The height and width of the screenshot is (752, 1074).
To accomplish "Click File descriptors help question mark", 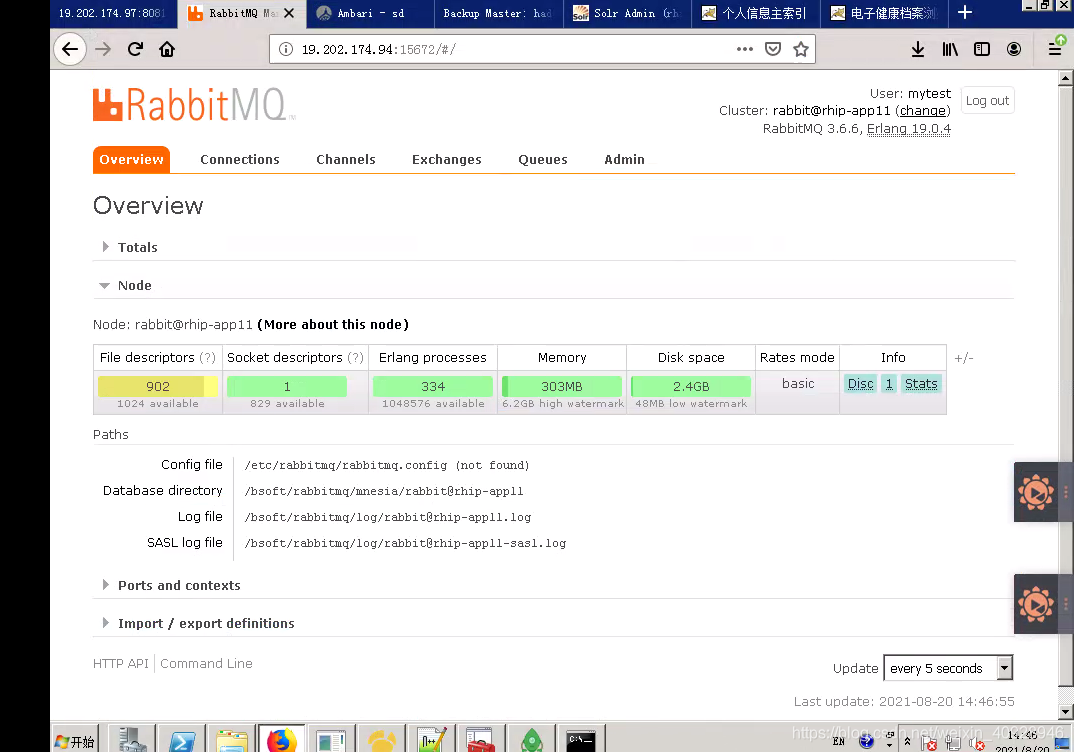I will point(208,358).
